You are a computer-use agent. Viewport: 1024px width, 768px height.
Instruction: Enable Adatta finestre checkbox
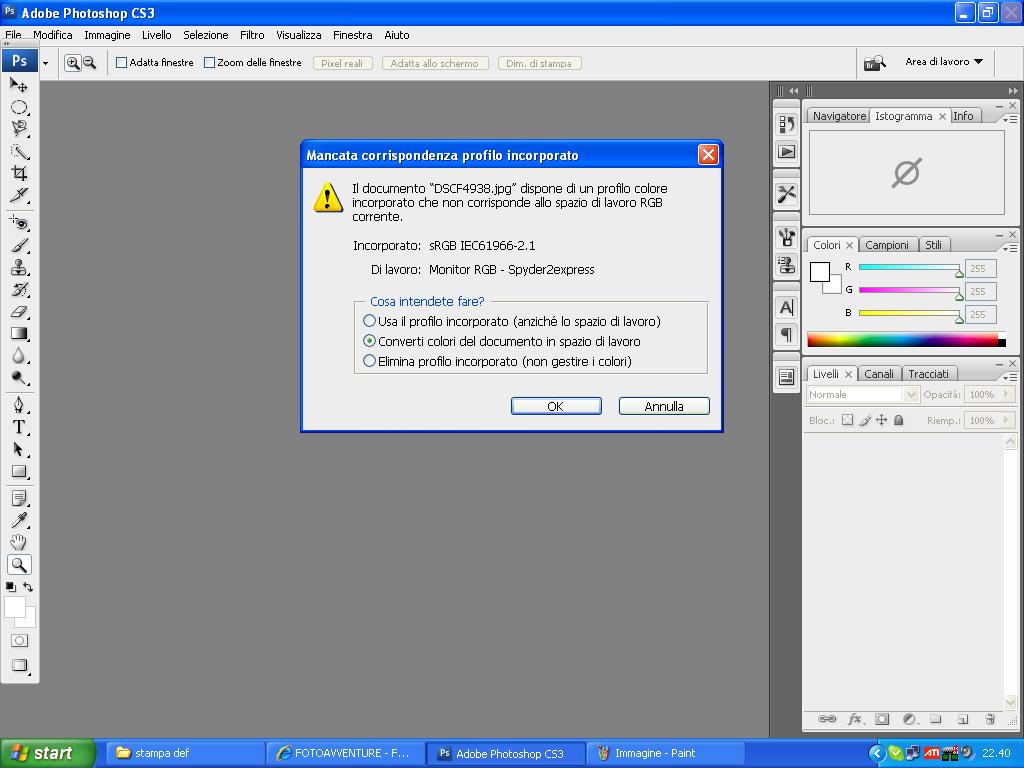[121, 63]
